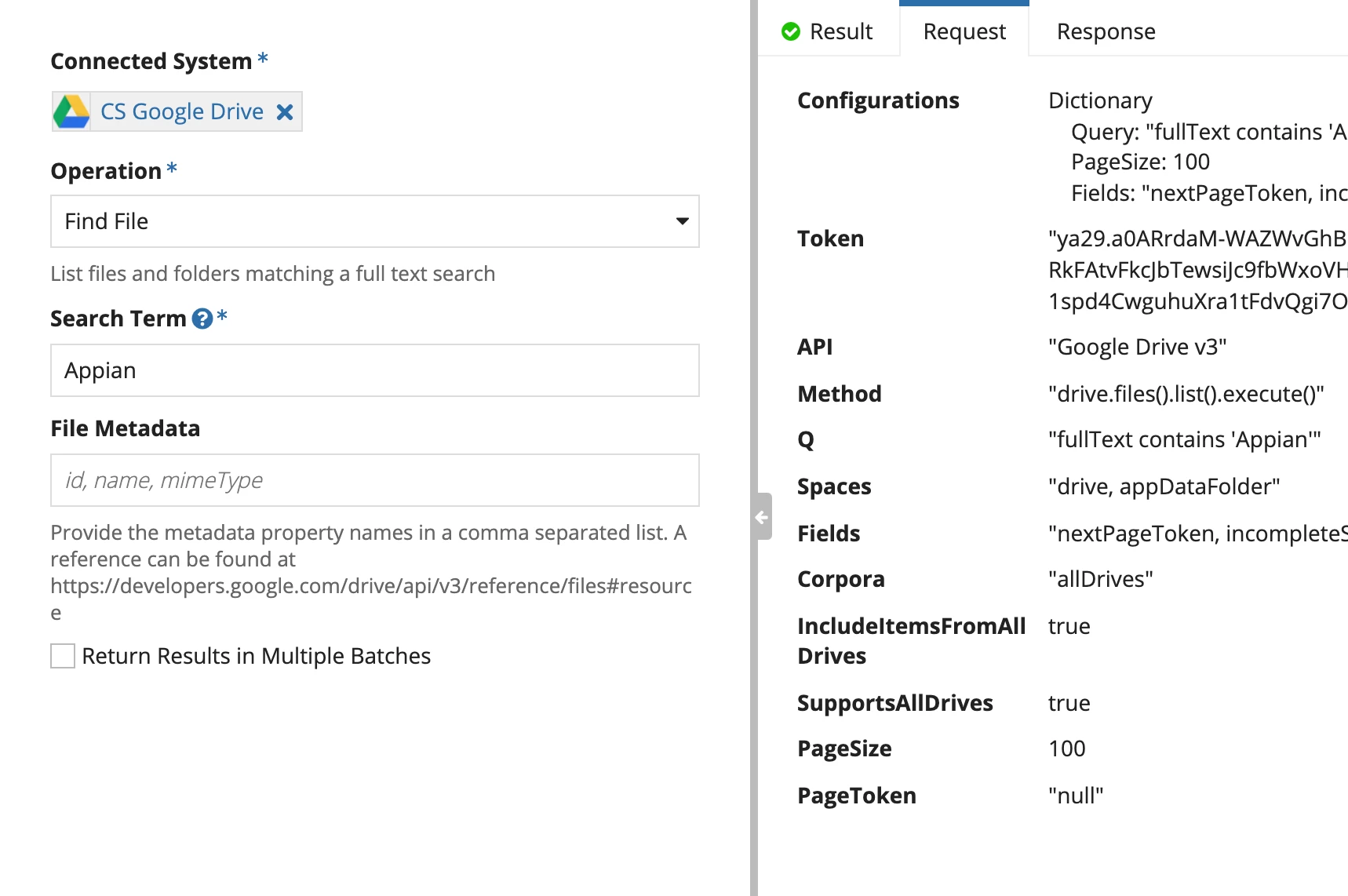Click the PageSize value 100

pyautogui.click(x=1066, y=748)
